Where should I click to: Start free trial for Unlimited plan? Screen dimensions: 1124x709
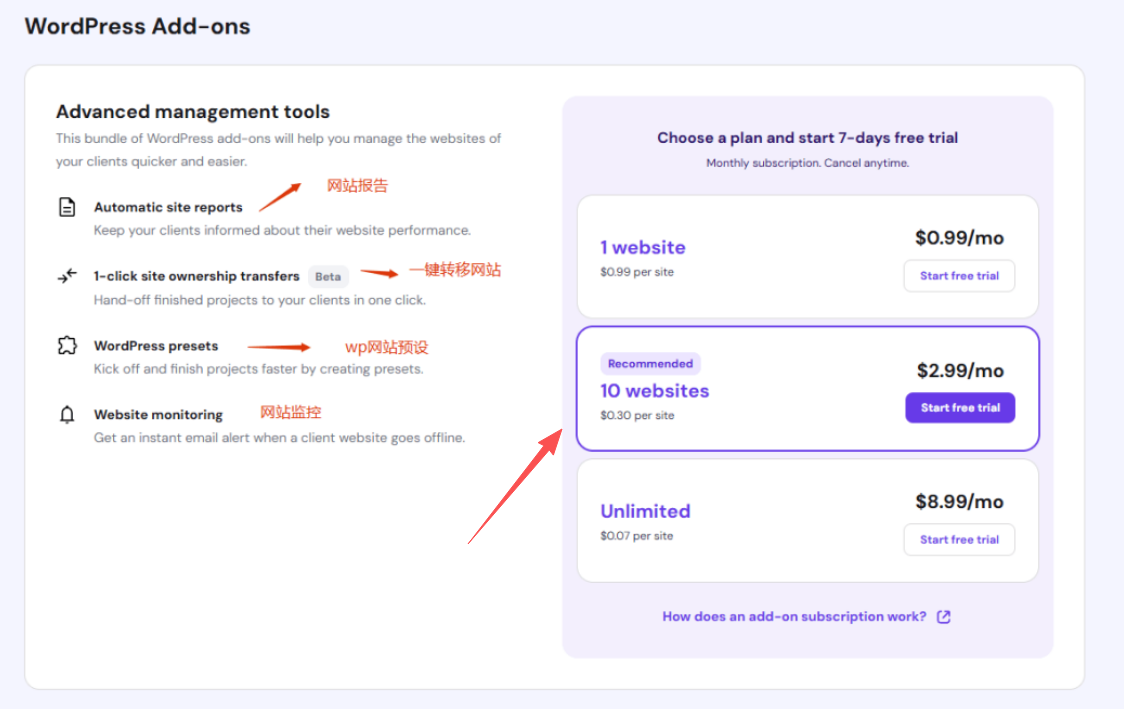tap(959, 540)
